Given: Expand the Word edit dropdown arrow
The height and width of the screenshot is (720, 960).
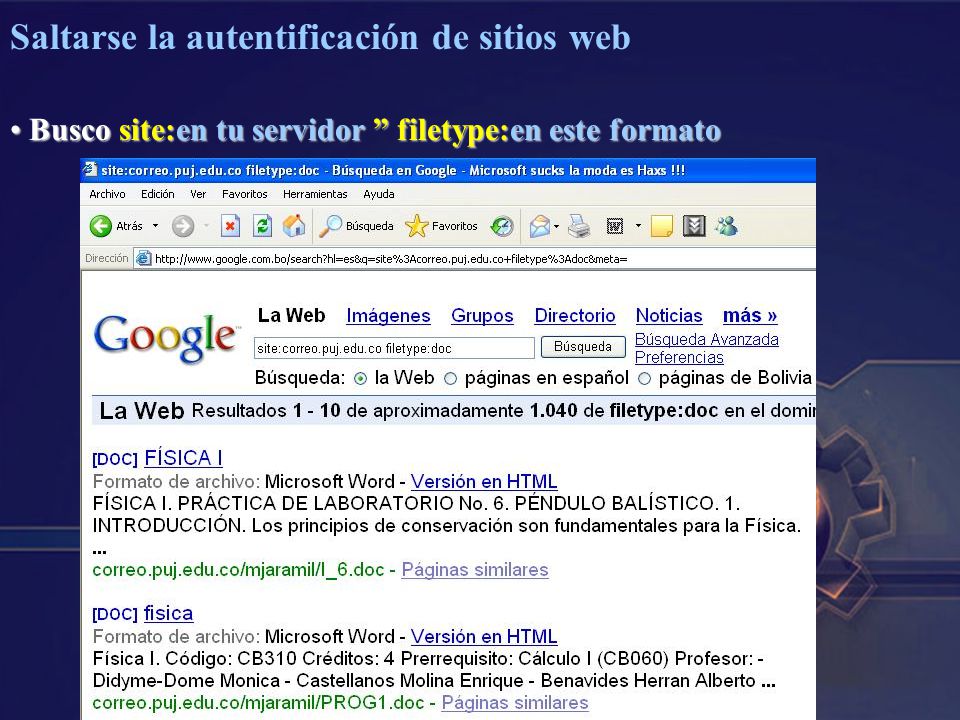Looking at the screenshot, I should 638,226.
